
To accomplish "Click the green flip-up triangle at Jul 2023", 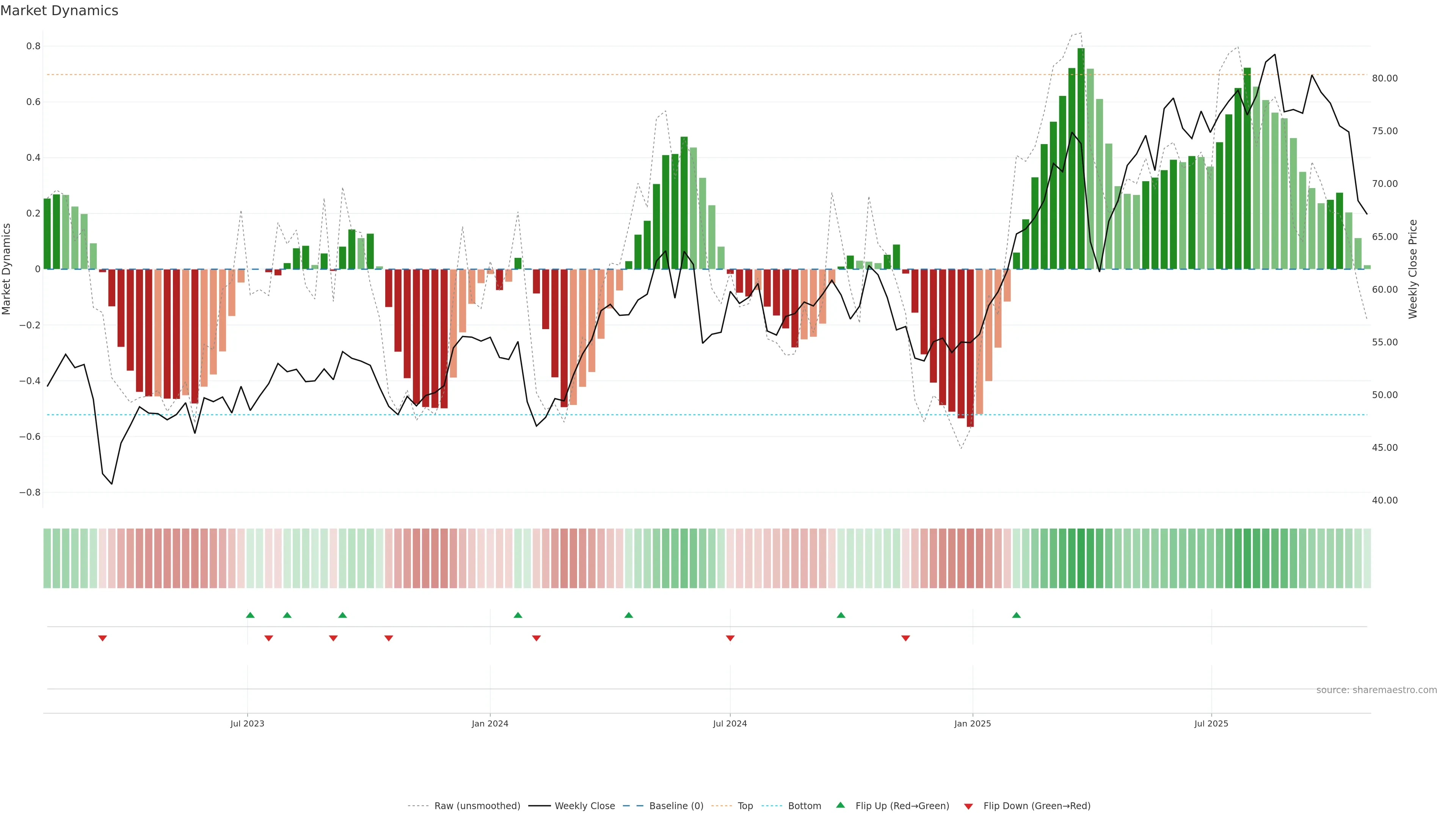I will click(x=250, y=615).
